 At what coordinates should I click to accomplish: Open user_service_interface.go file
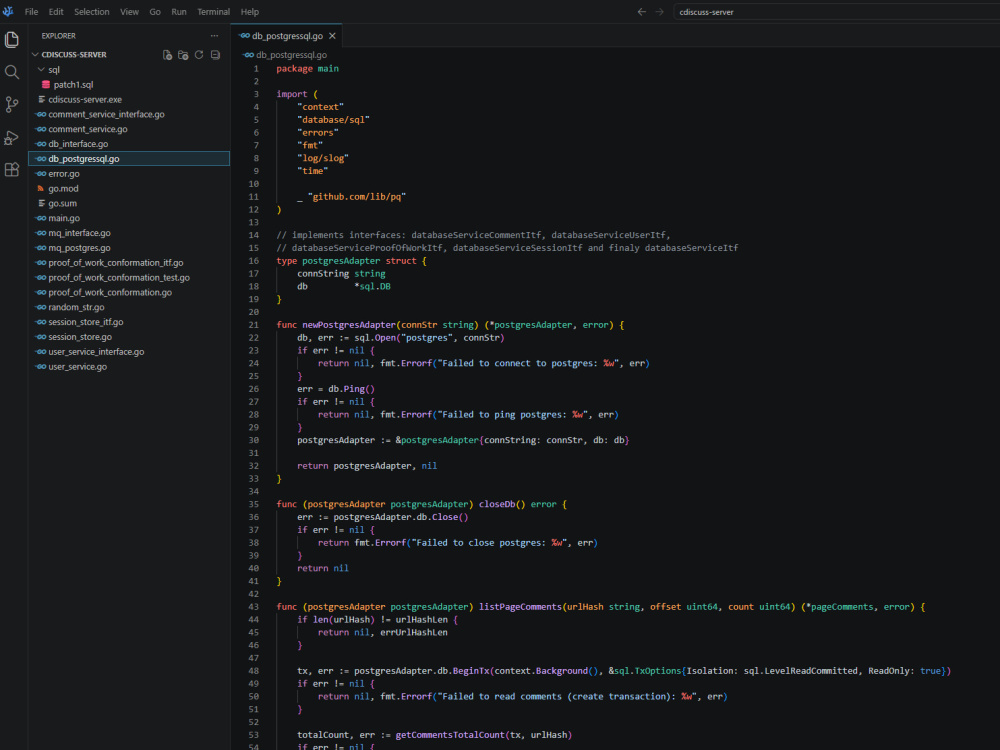pyautogui.click(x=96, y=351)
